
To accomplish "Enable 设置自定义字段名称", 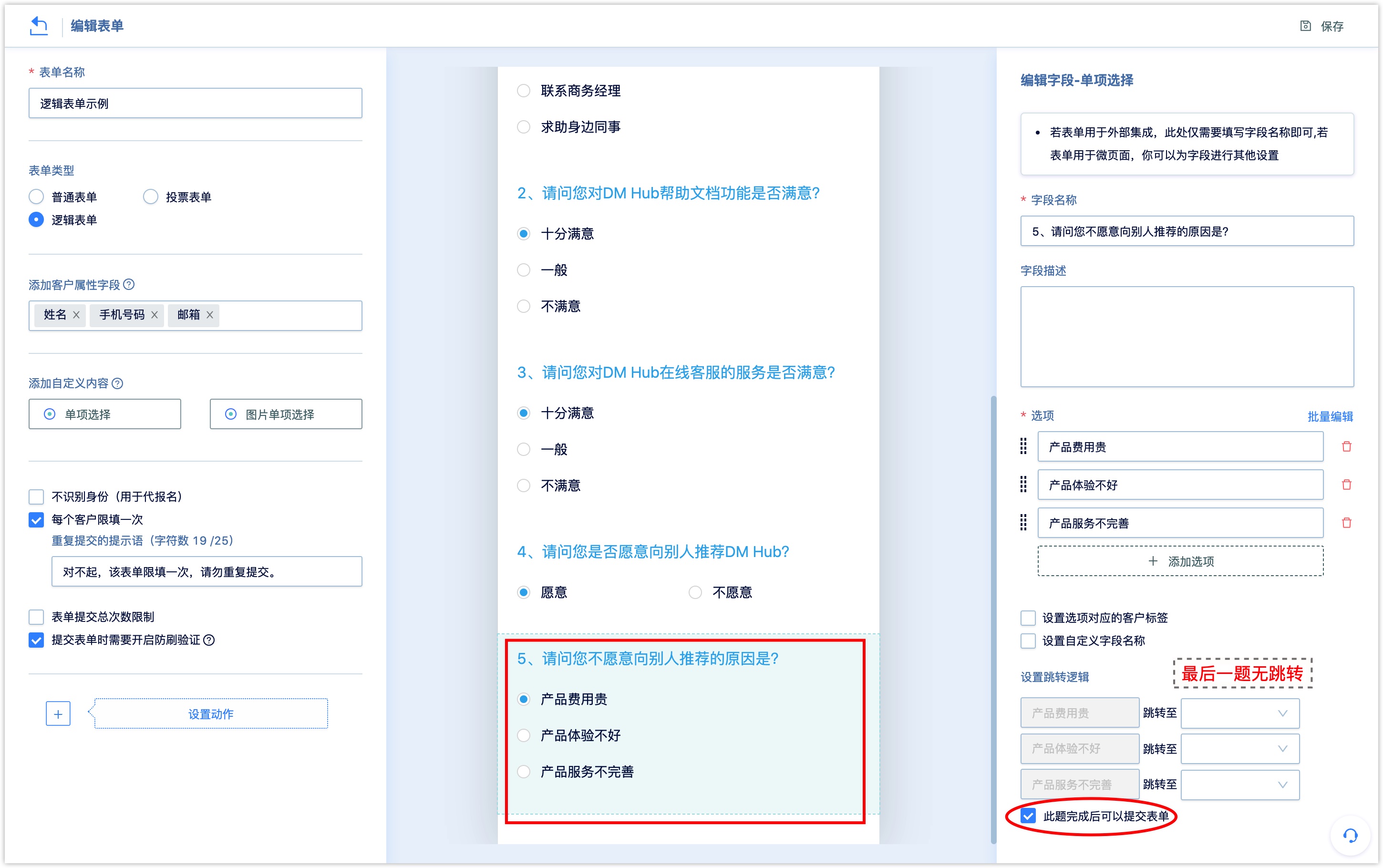I will pos(1028,641).
